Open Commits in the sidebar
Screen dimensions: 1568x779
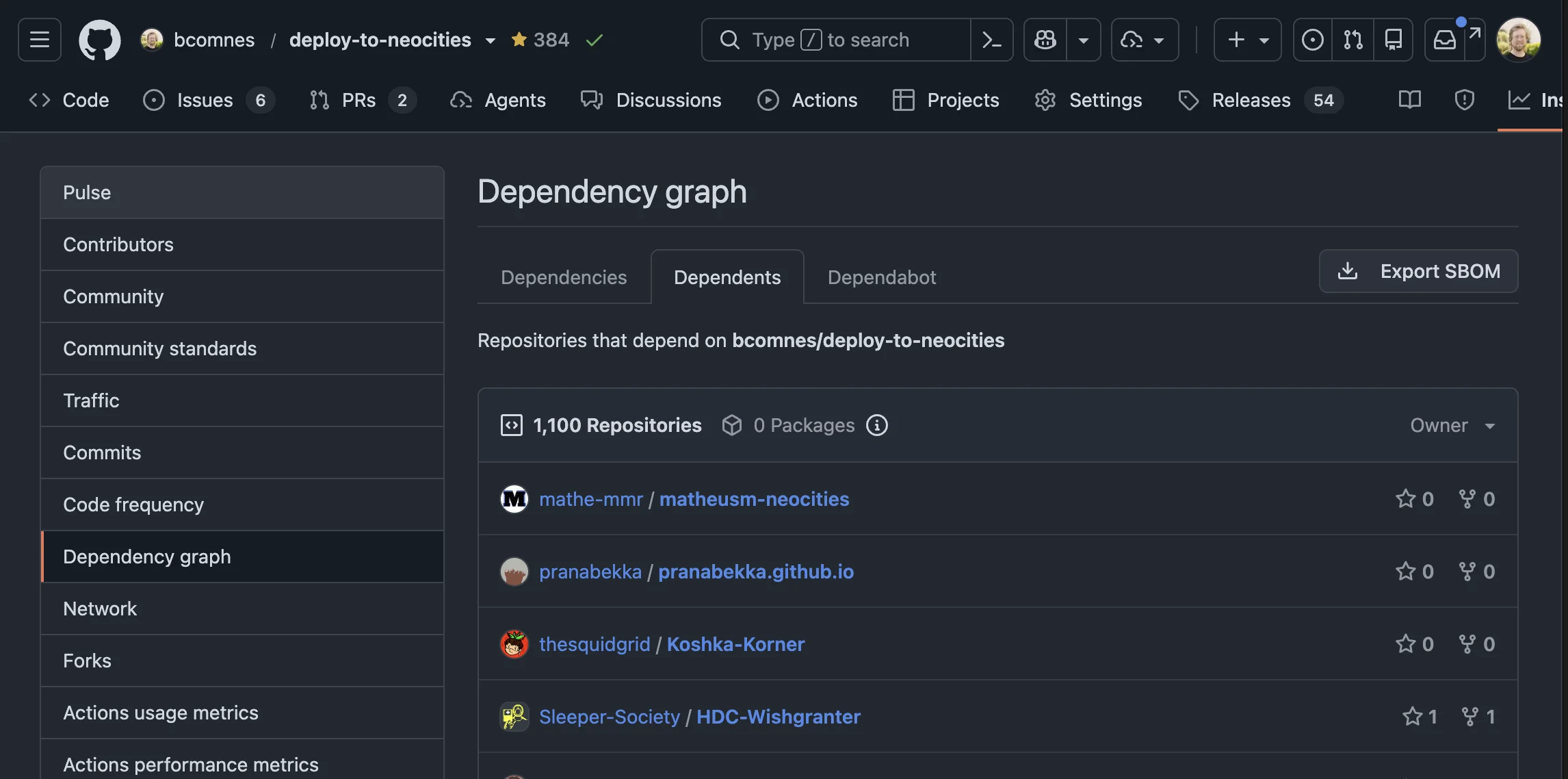click(242, 452)
